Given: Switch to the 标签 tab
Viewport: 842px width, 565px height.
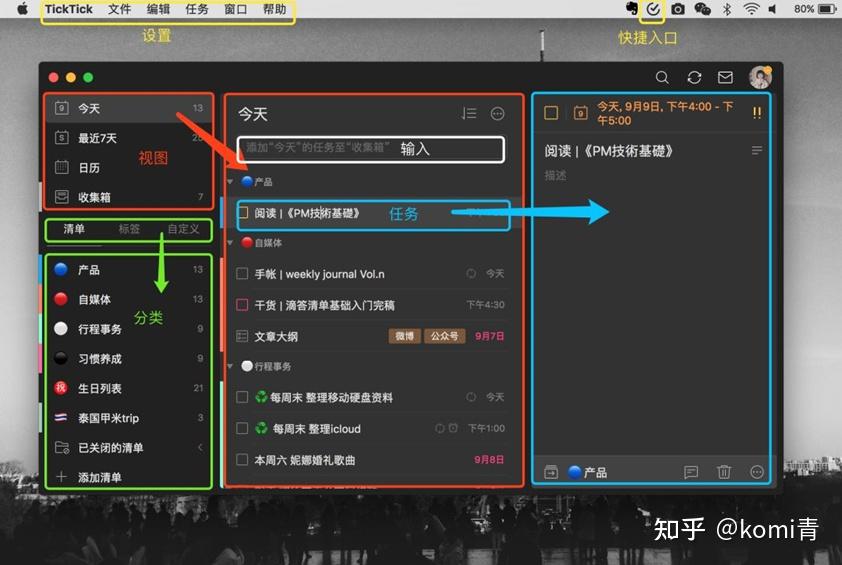Looking at the screenshot, I should [129, 229].
